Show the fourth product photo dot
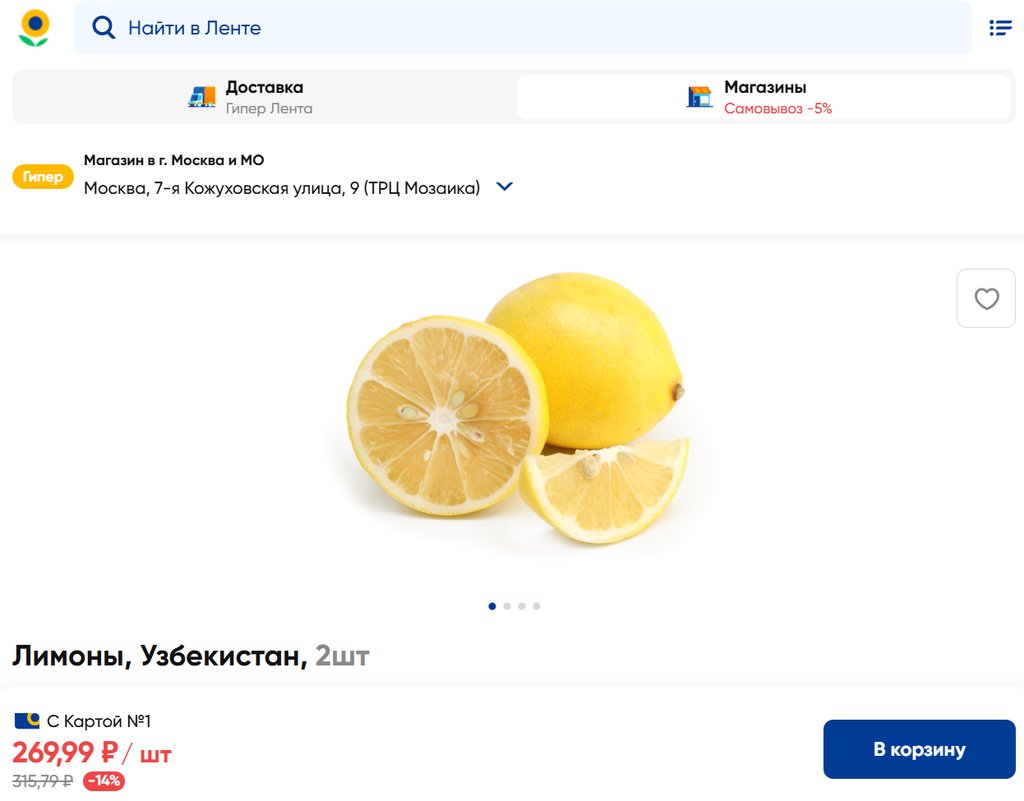 coord(537,606)
